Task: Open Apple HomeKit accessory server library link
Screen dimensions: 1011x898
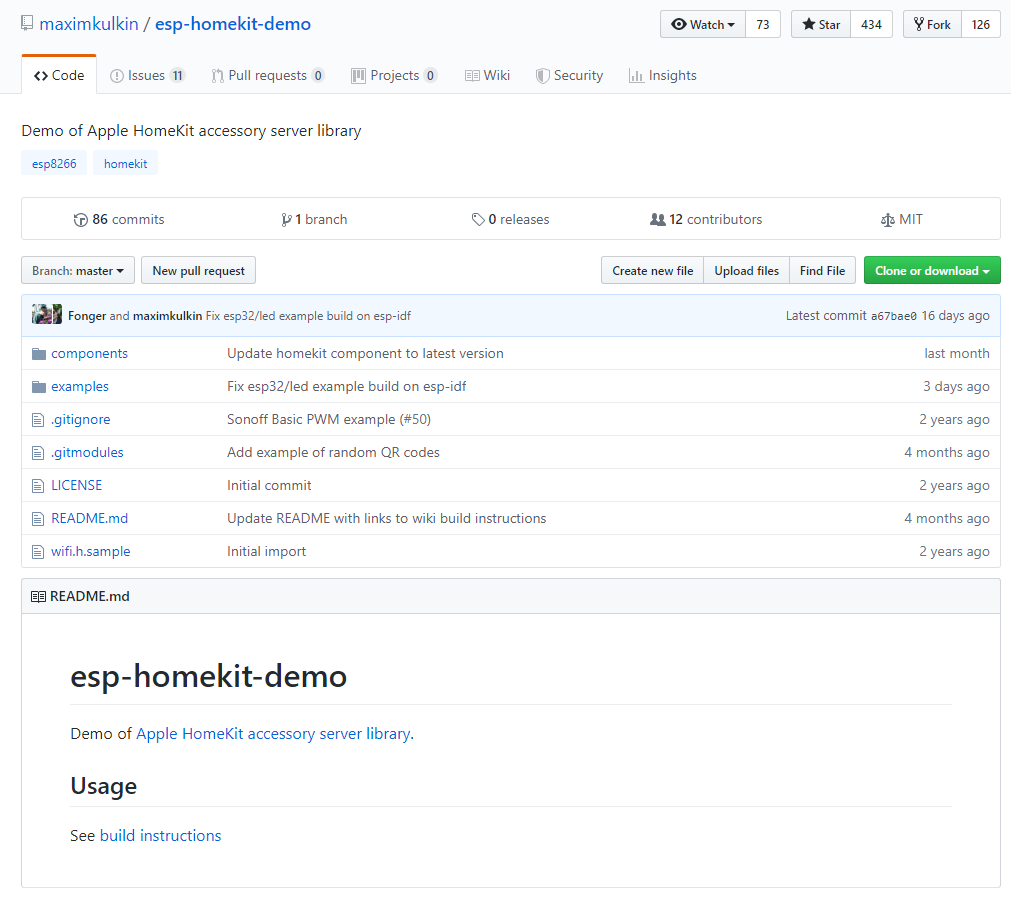Action: [x=273, y=734]
